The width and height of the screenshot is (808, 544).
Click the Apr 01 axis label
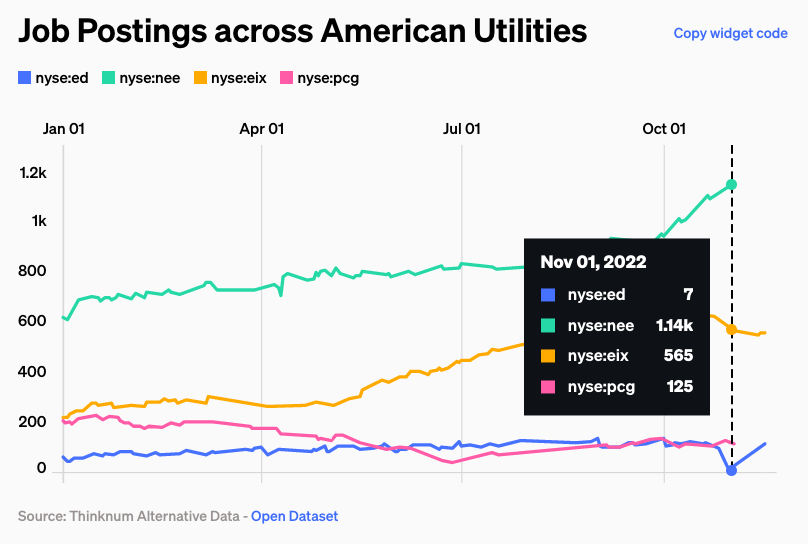pyautogui.click(x=262, y=129)
